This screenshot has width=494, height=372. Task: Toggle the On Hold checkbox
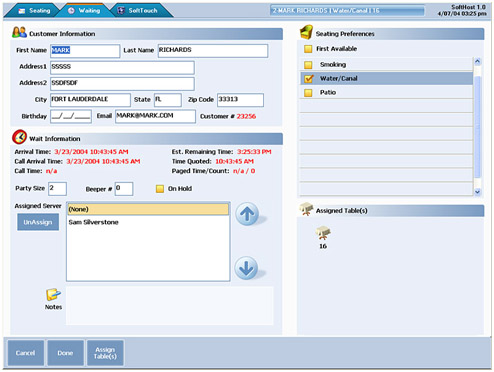coord(160,189)
